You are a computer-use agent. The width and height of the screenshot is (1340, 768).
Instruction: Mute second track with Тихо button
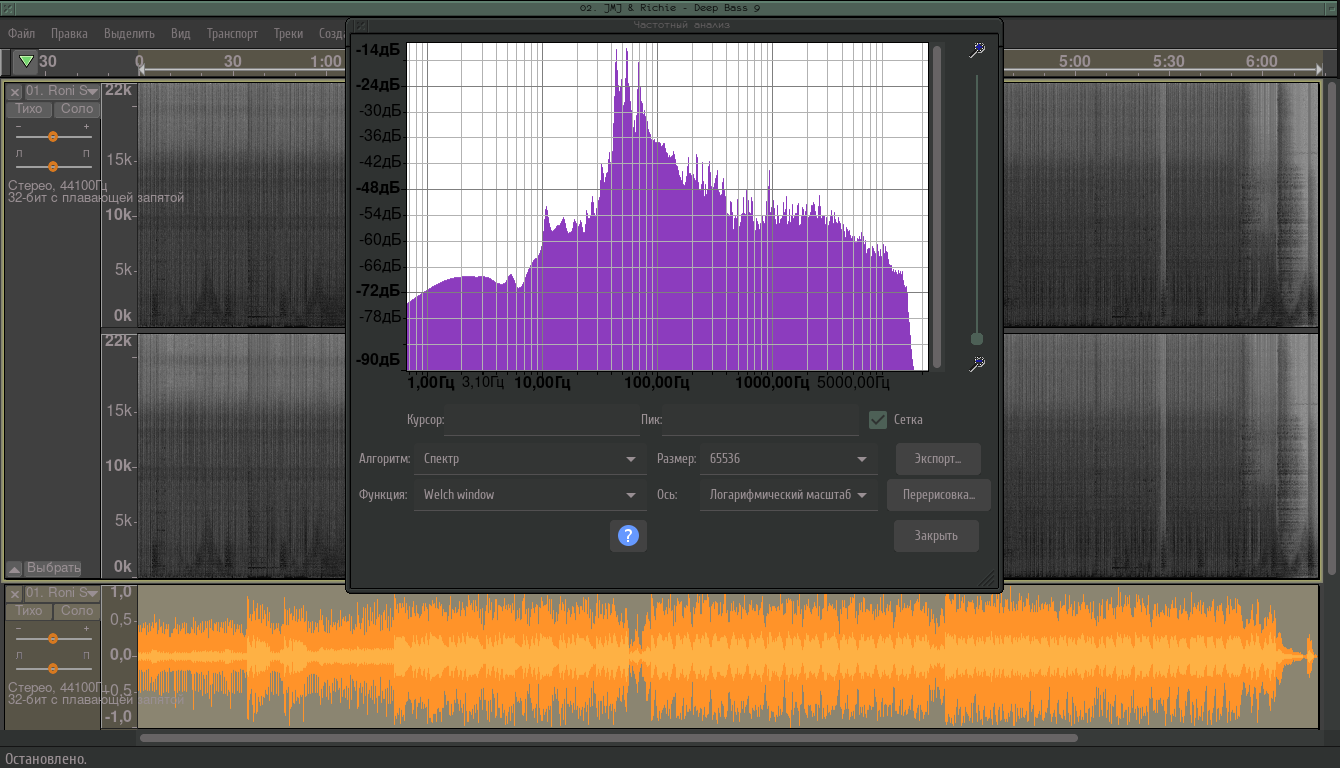(29, 611)
